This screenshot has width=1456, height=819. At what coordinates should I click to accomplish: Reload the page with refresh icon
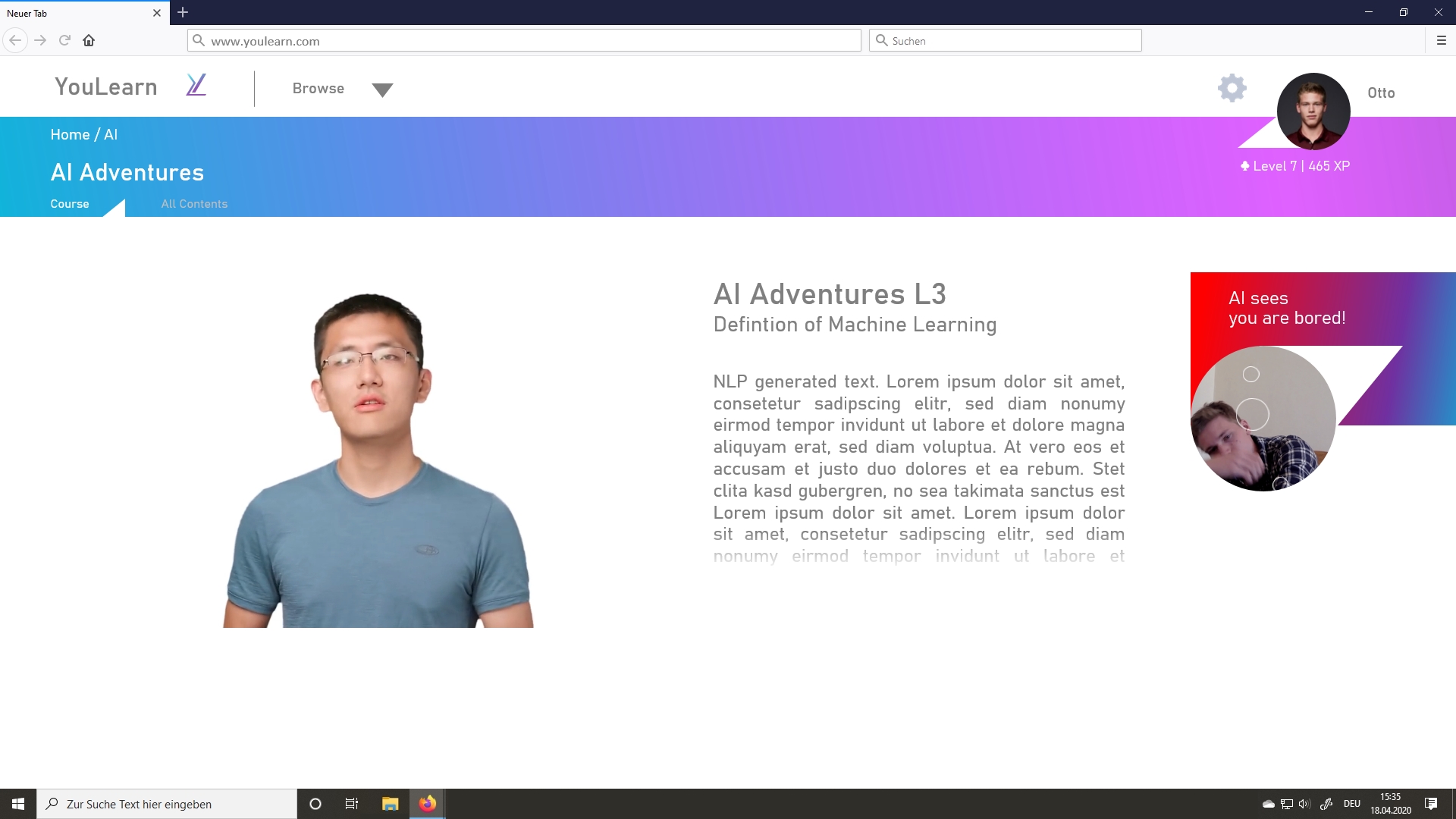pos(64,41)
